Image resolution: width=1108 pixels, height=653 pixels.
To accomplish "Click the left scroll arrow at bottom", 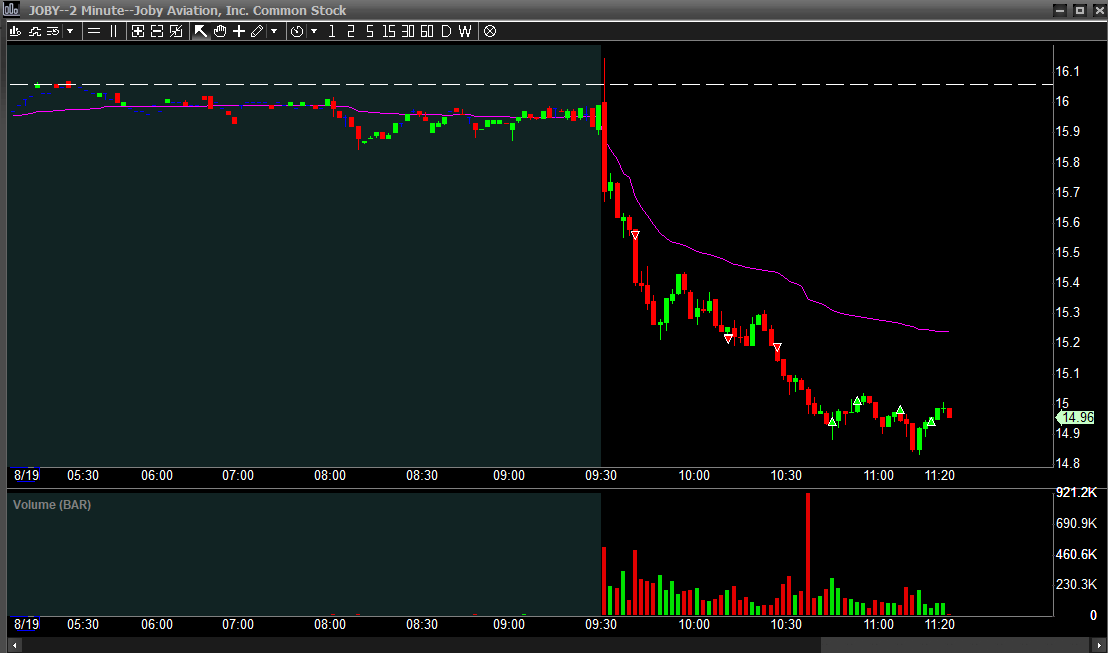I will [x=15, y=645].
